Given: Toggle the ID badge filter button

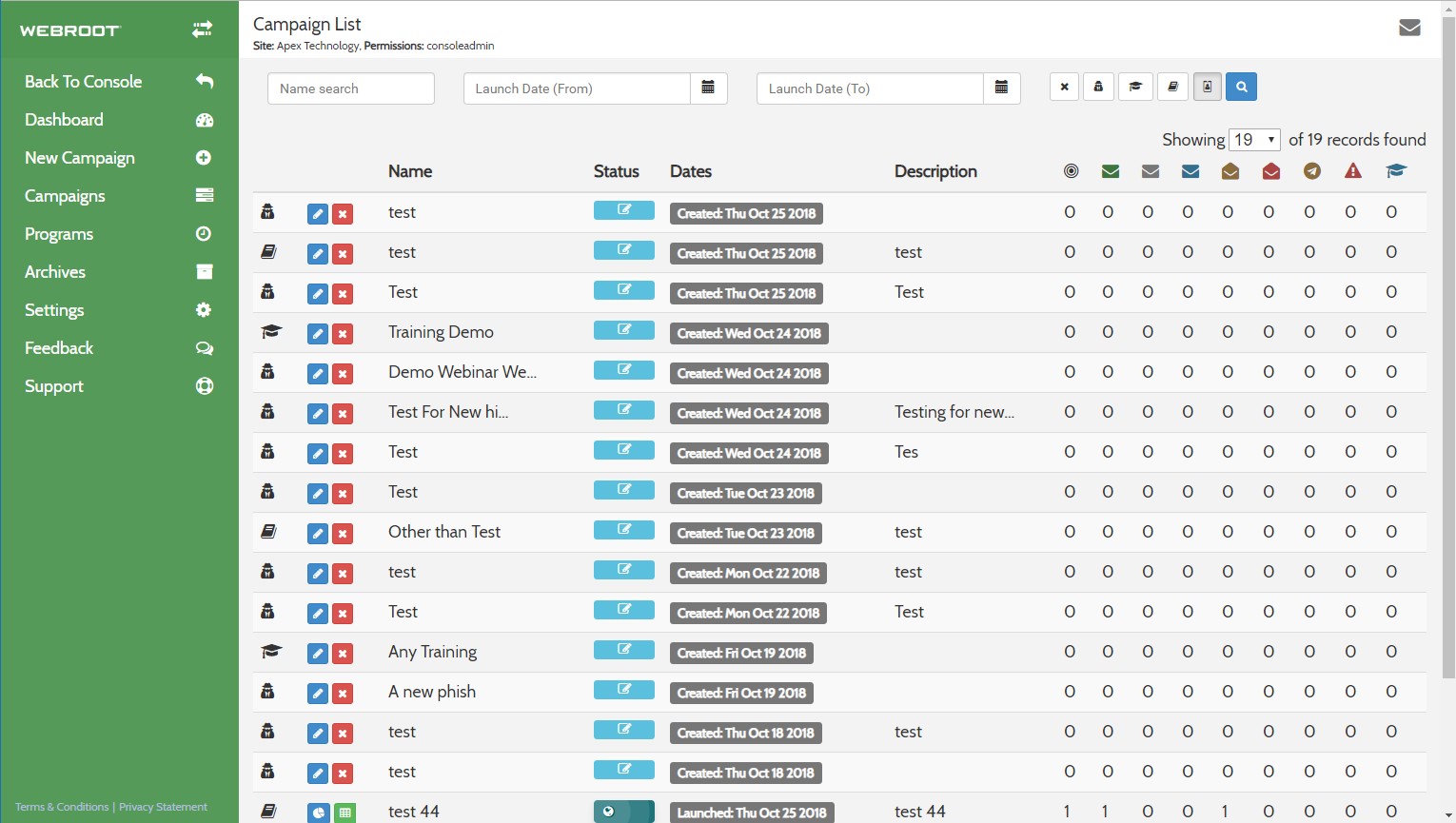Looking at the screenshot, I should click(1207, 87).
